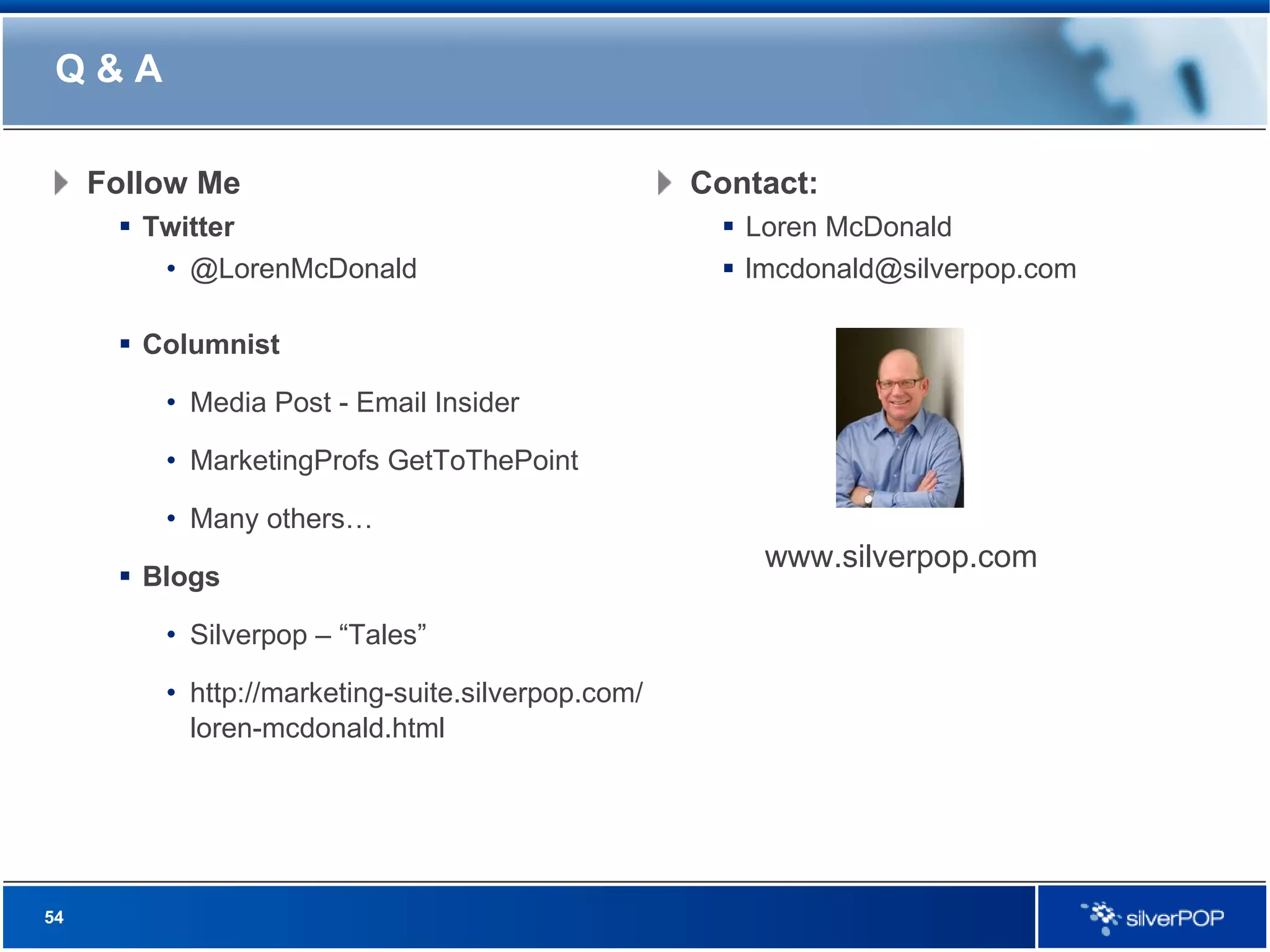Click the Q & A slide title
The width and height of the screenshot is (1270, 952).
(x=109, y=68)
